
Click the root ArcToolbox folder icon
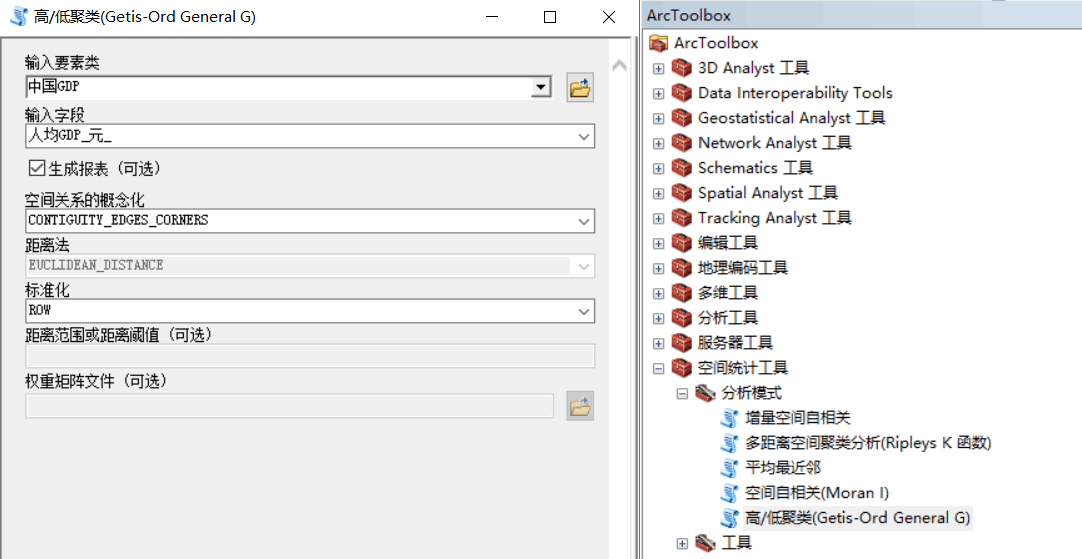[658, 43]
